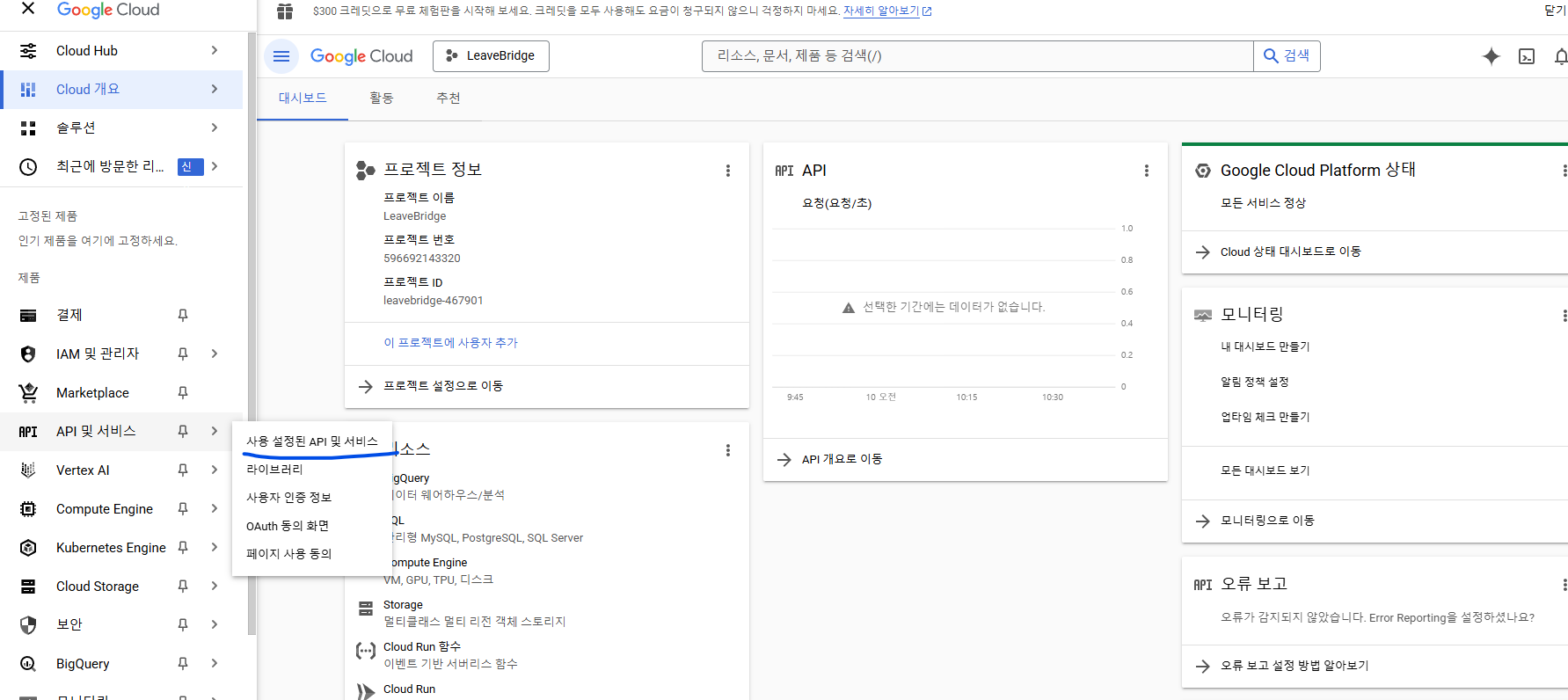Expand Vertex AI submenu chevron

click(x=215, y=470)
